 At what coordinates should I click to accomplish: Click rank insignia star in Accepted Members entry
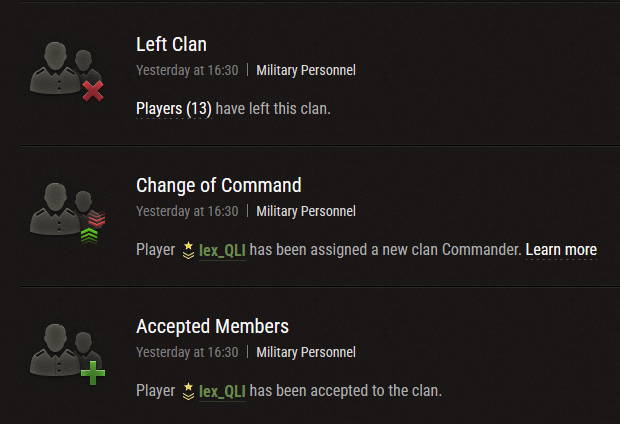pos(188,391)
